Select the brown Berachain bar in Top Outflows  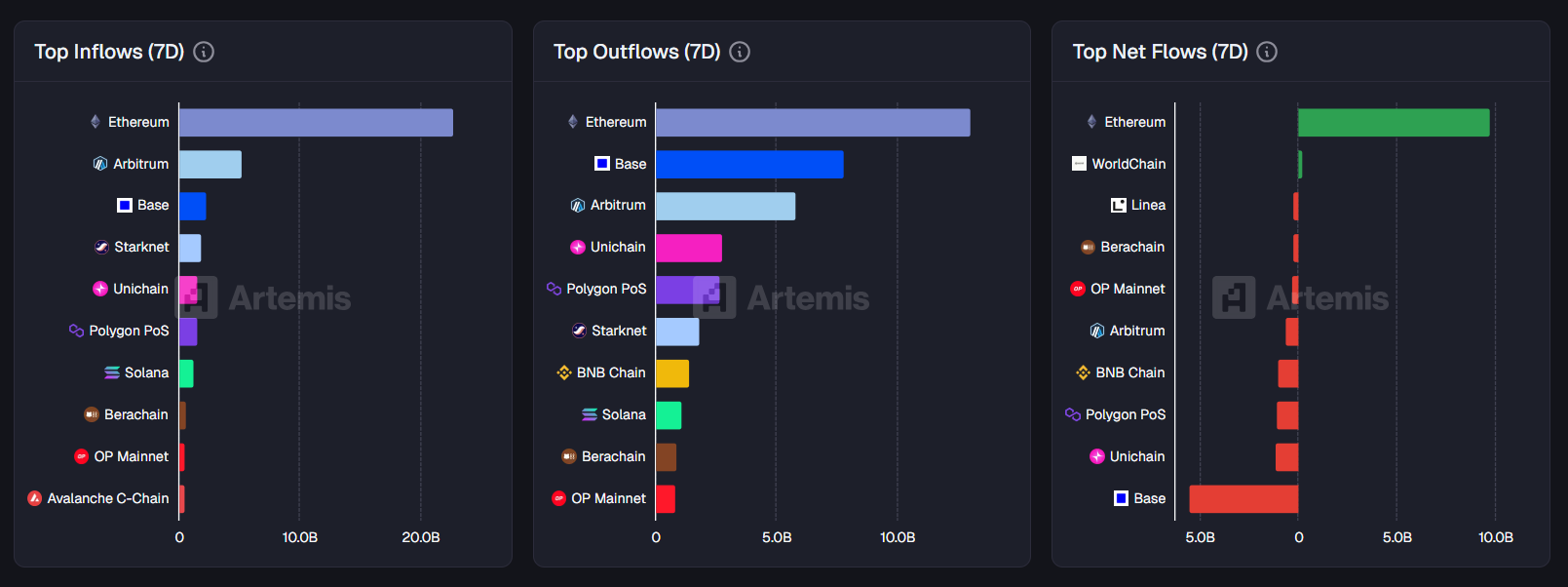(x=667, y=457)
